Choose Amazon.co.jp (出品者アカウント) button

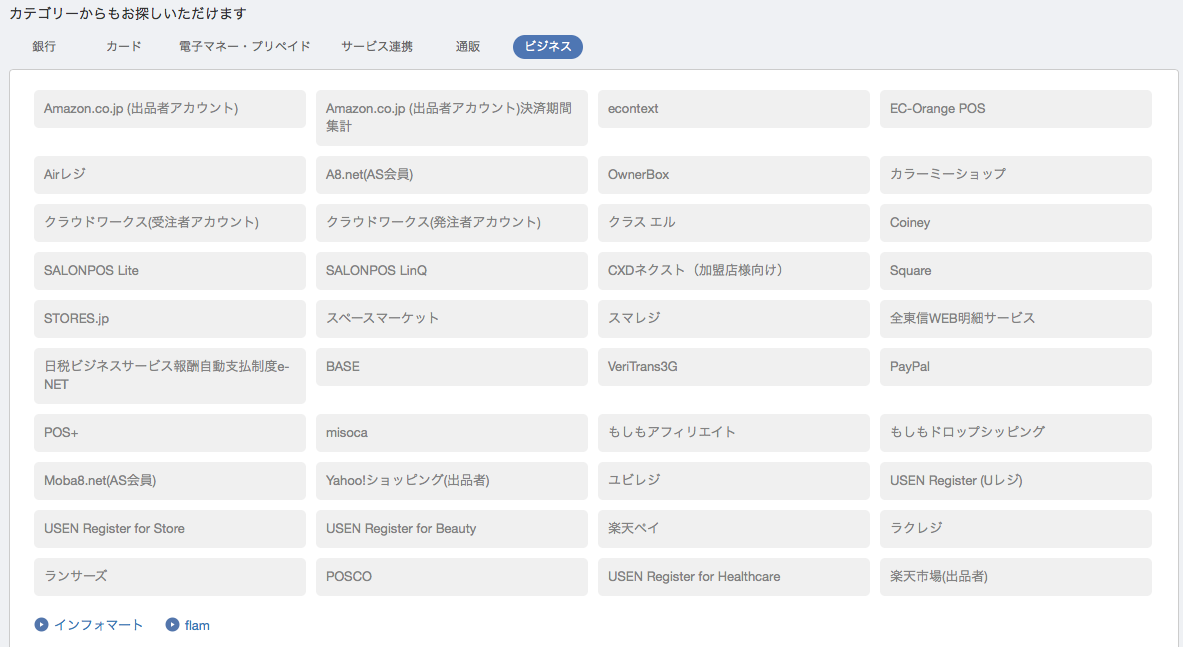(x=170, y=109)
